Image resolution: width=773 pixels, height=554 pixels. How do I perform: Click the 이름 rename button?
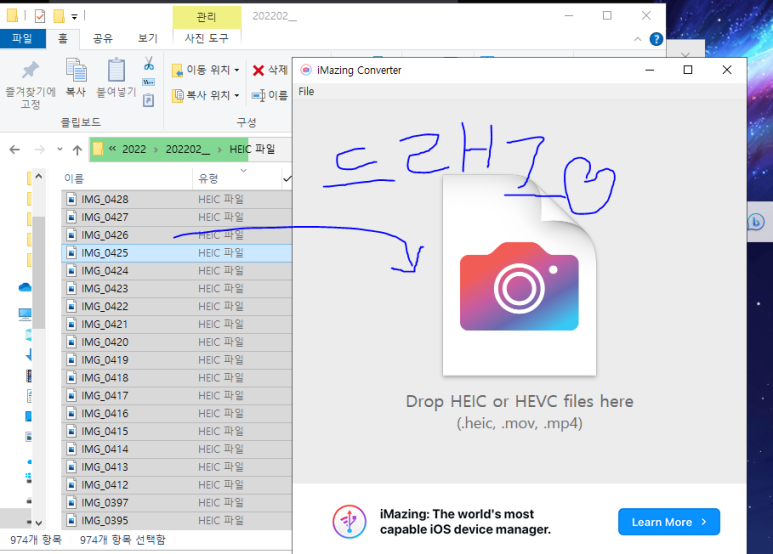click(x=270, y=95)
